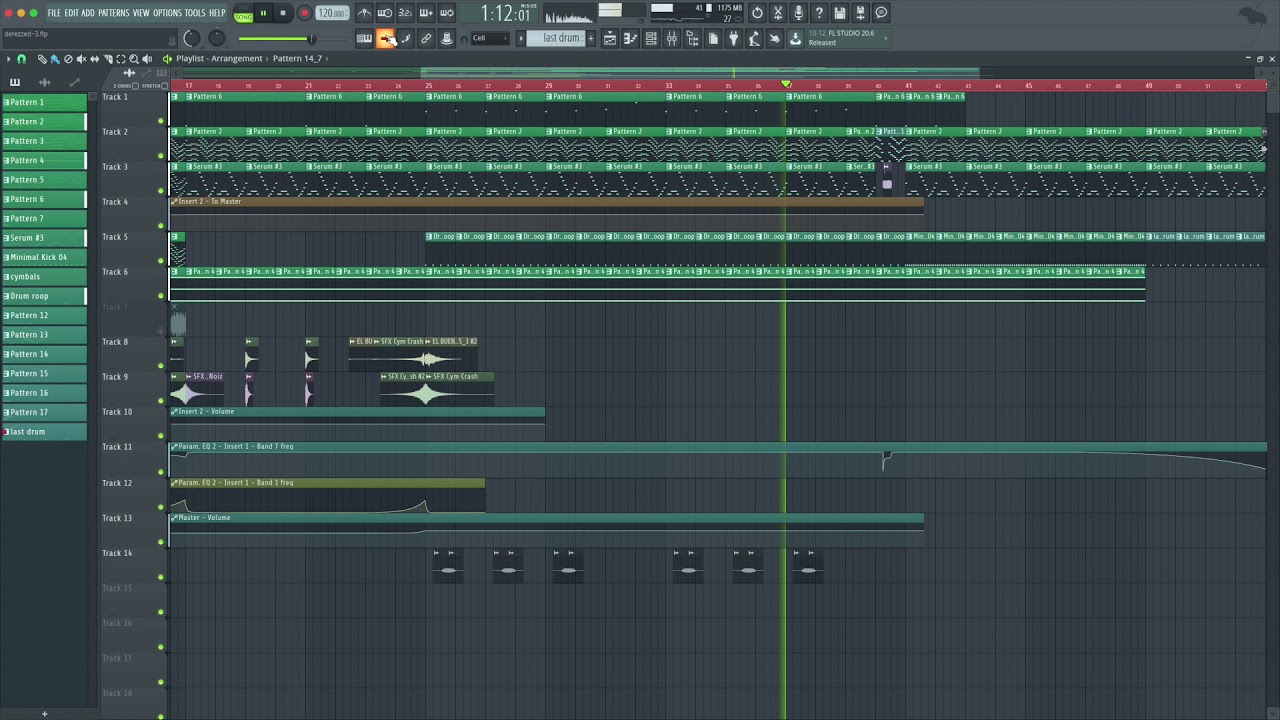1280x720 pixels.
Task: Select the playlist delete tool
Action: click(x=68, y=59)
